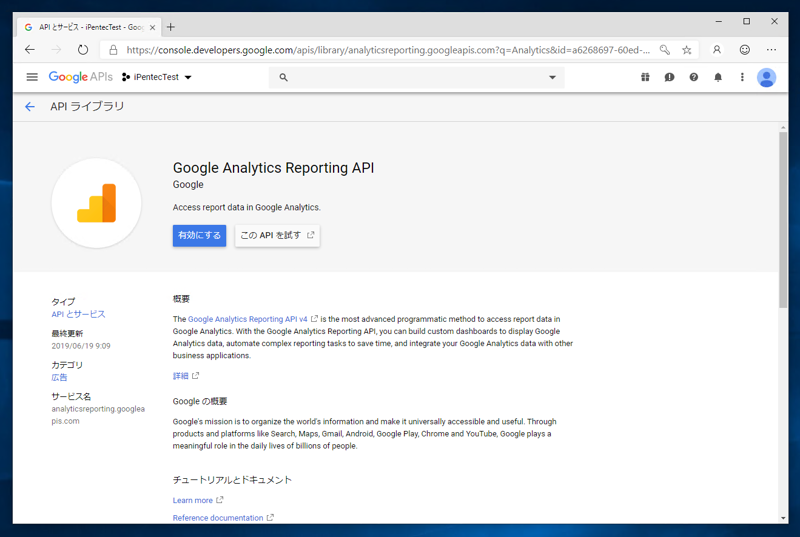Open the hamburger navigation menu

(x=32, y=77)
